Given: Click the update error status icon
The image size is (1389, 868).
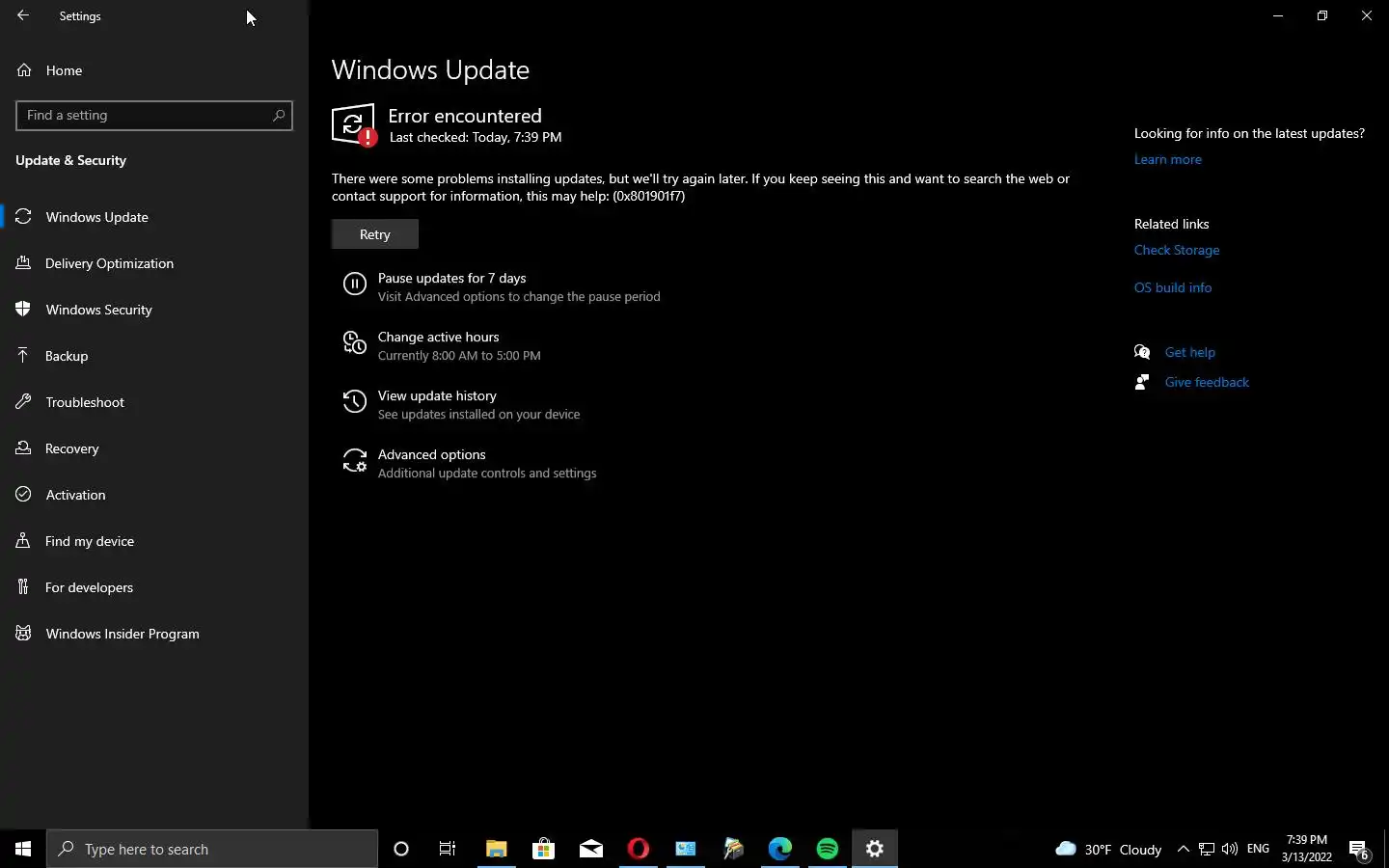Looking at the screenshot, I should [354, 125].
